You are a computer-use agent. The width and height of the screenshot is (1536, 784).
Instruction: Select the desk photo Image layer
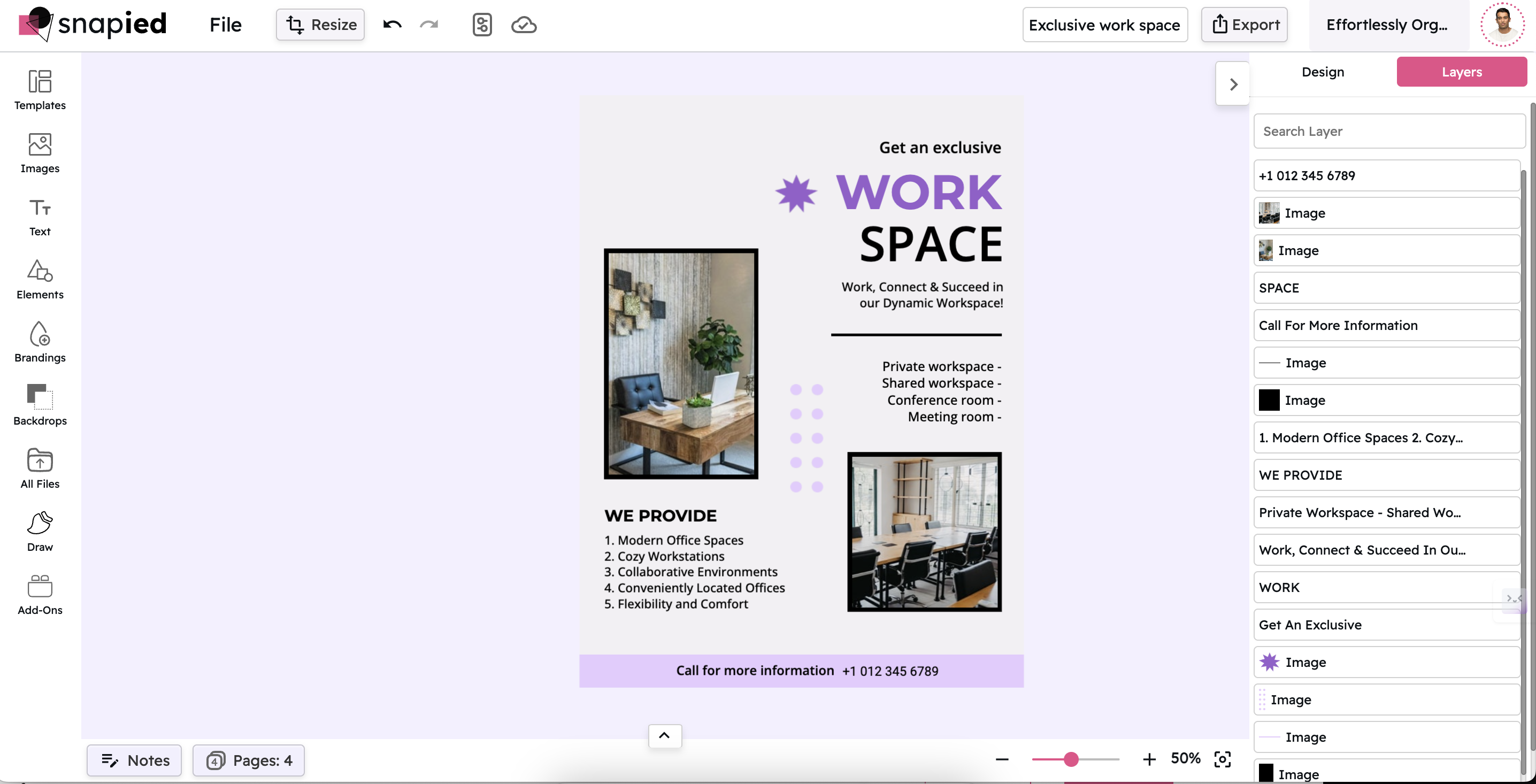coord(1387,250)
